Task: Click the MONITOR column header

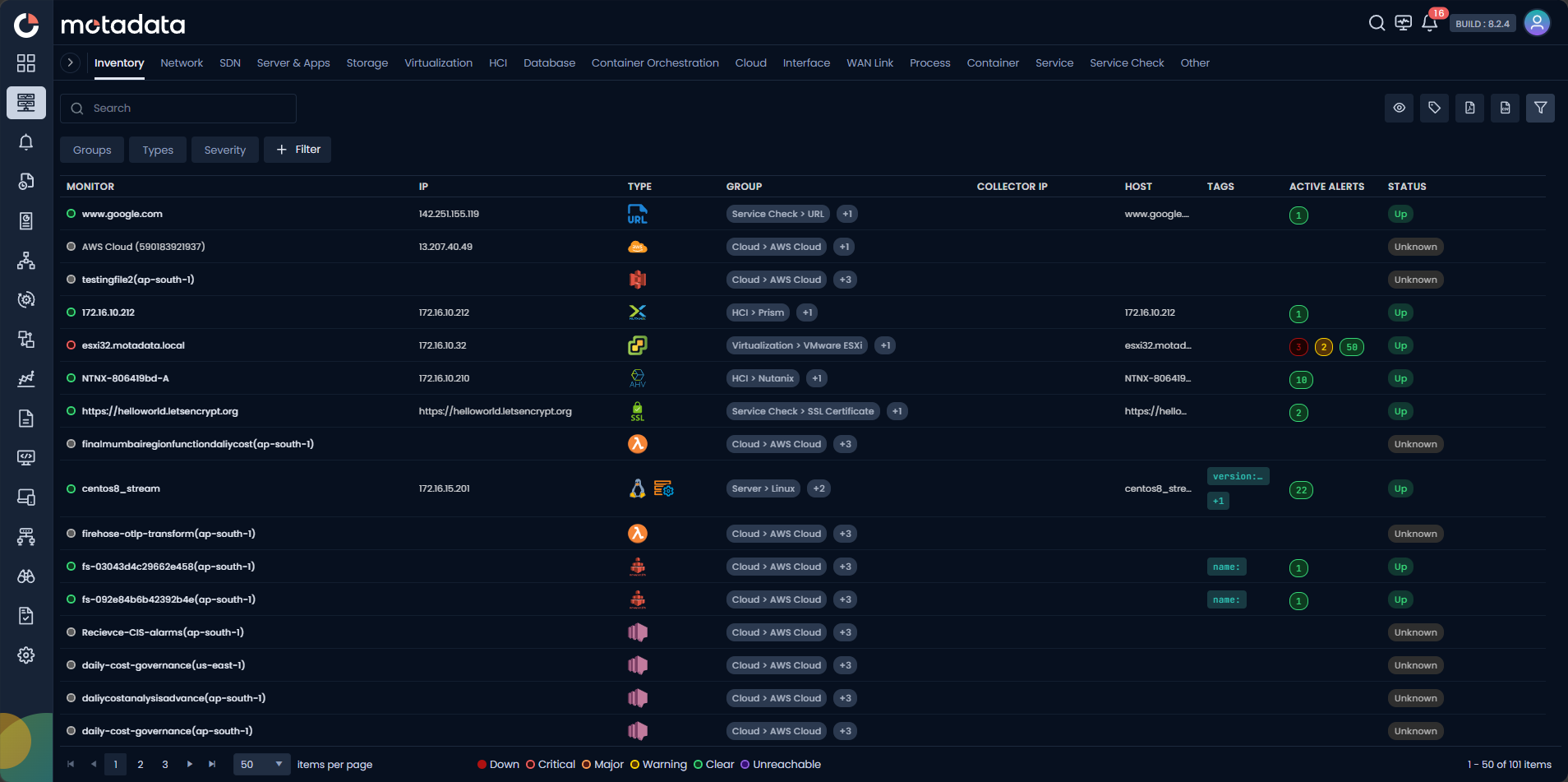Action: click(90, 187)
